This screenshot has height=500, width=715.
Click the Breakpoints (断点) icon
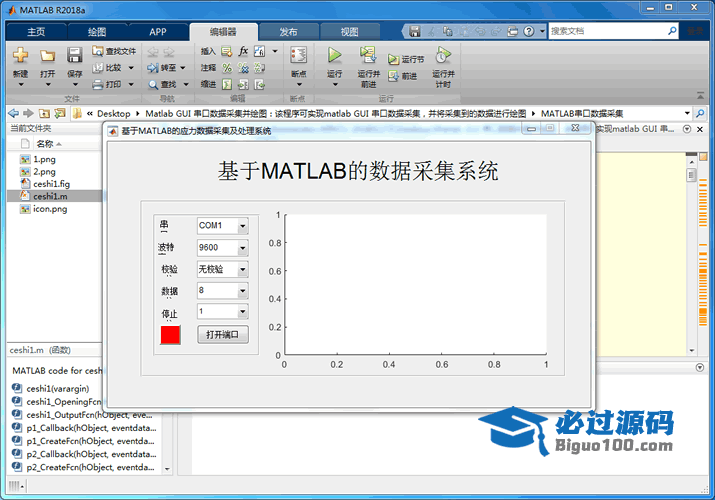click(299, 55)
